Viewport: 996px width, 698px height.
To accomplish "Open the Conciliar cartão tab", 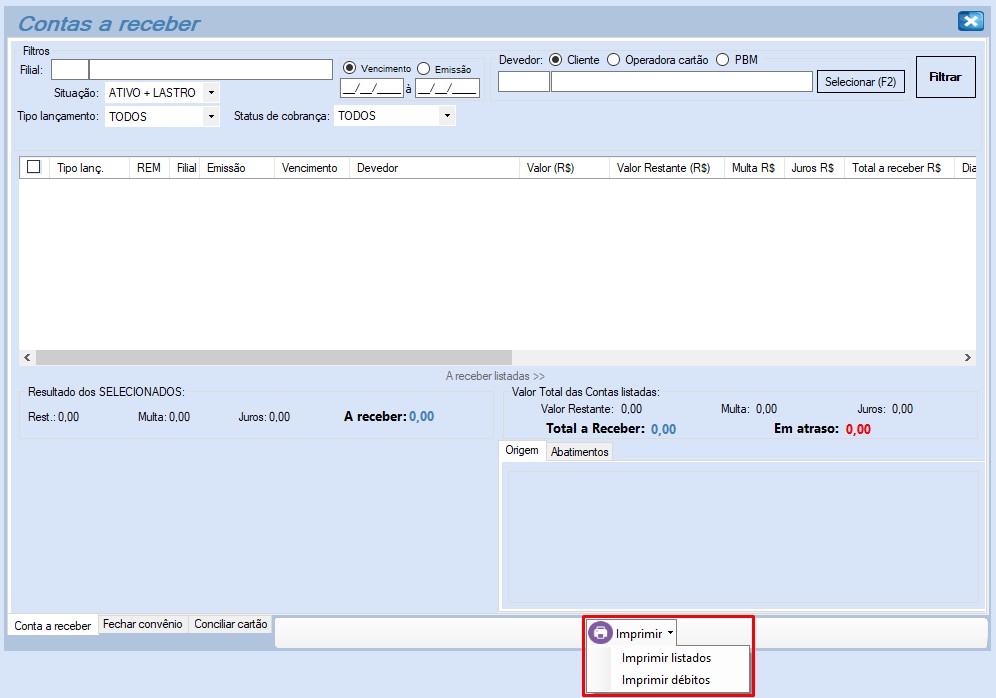I will coord(231,624).
